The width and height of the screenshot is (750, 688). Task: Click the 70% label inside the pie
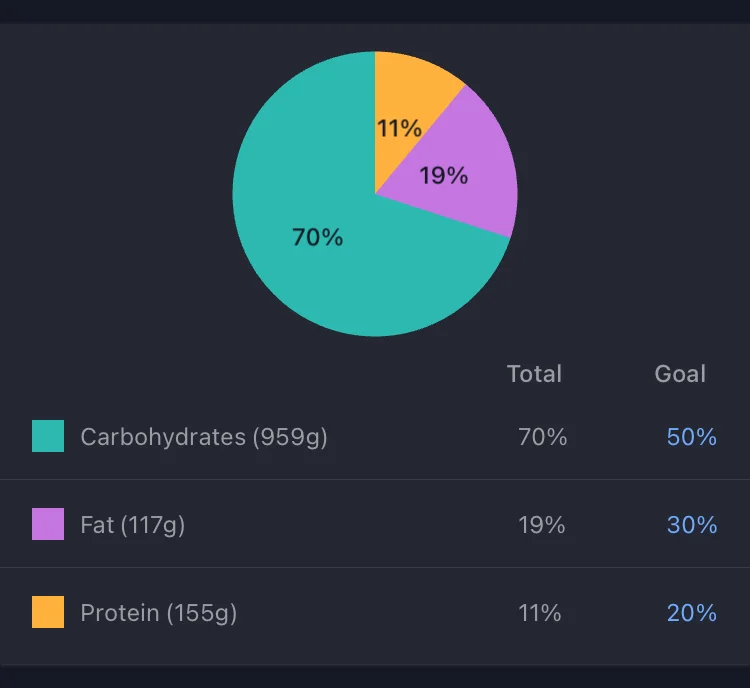point(318,237)
